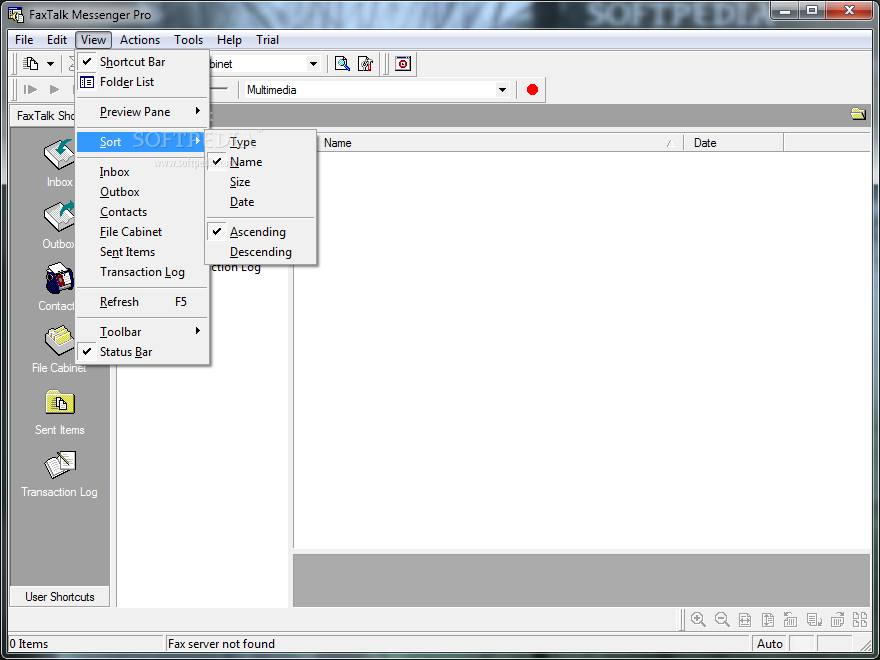Image resolution: width=880 pixels, height=660 pixels.
Task: Open the Contacts shortcut icon
Action: tap(59, 278)
